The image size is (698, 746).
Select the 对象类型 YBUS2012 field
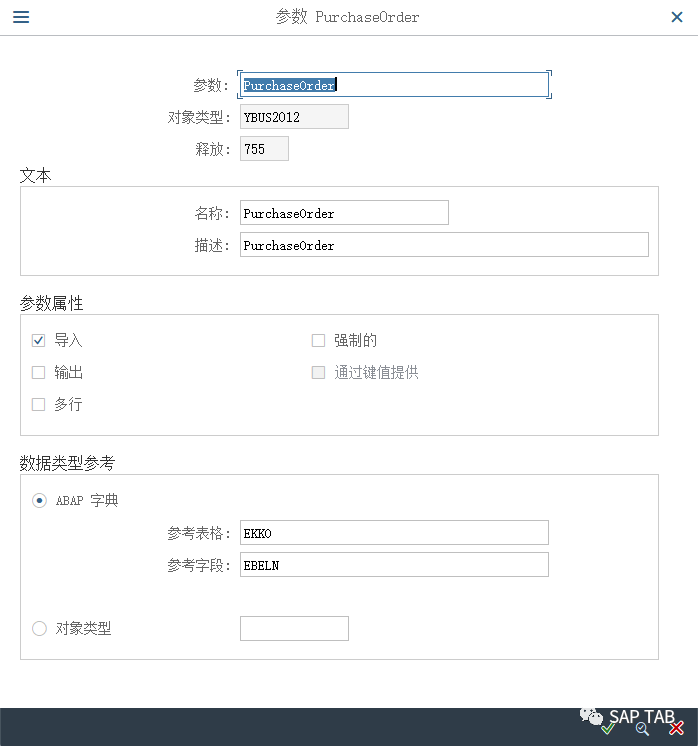[x=294, y=117]
